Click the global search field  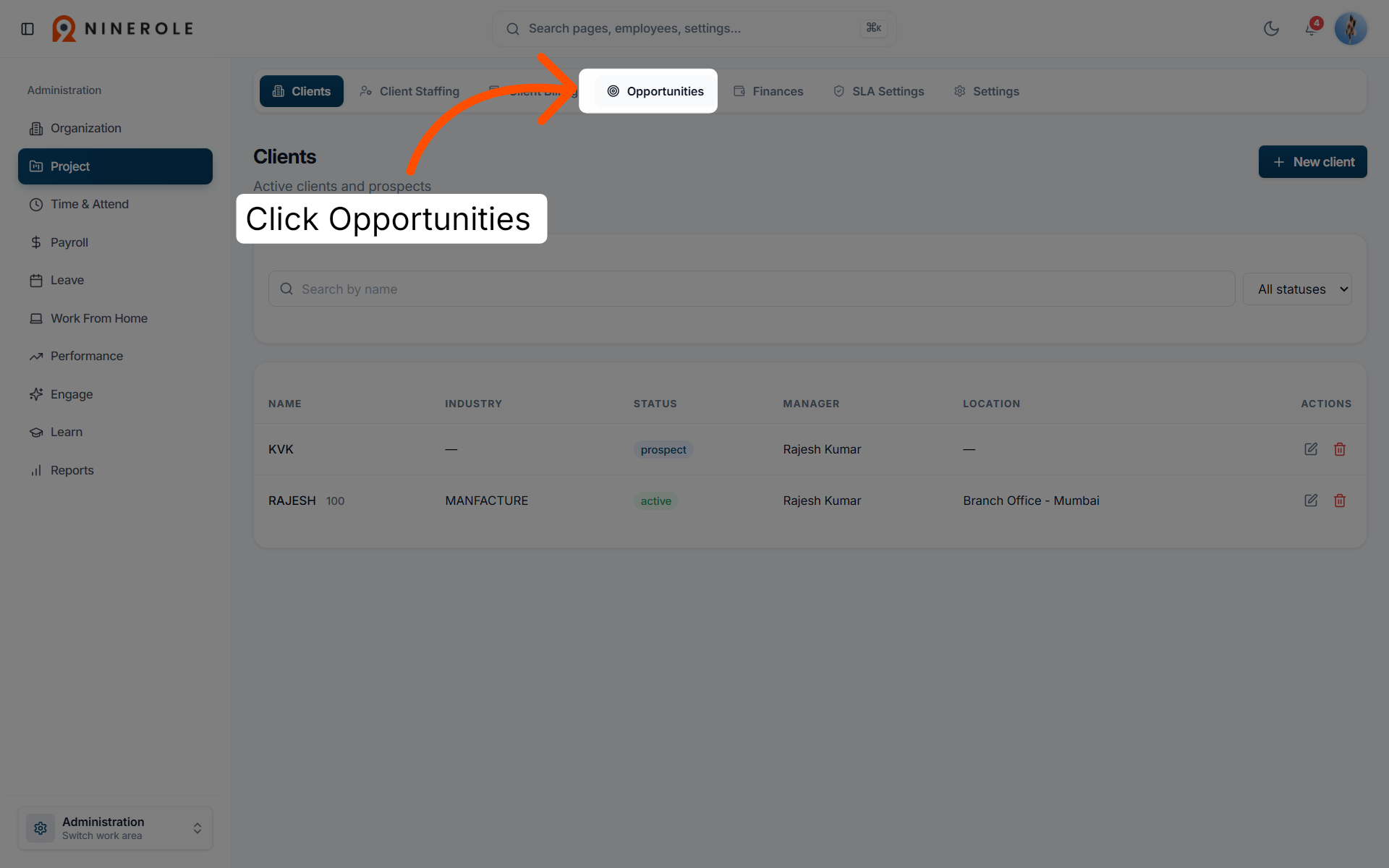point(694,29)
